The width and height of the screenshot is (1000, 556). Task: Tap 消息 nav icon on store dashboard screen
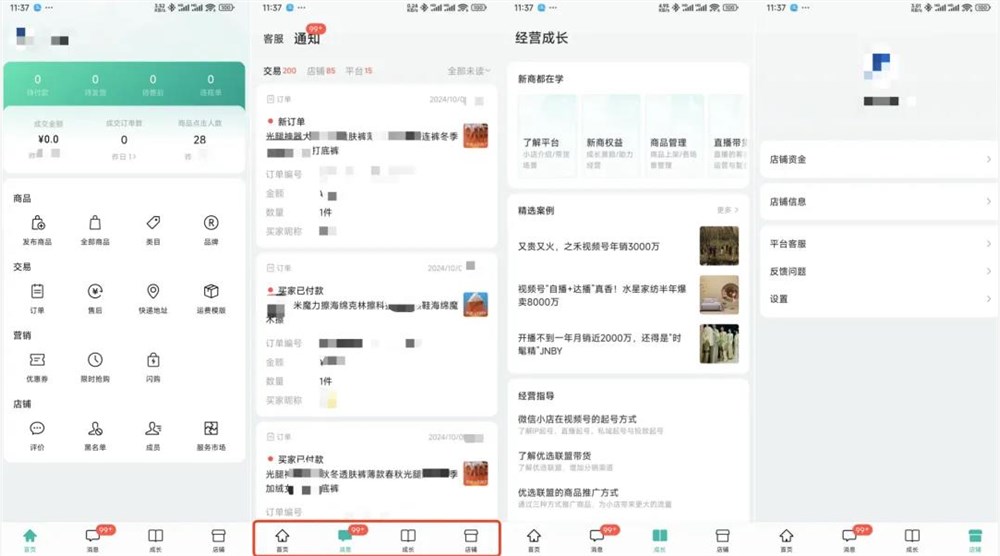pyautogui.click(x=92, y=536)
